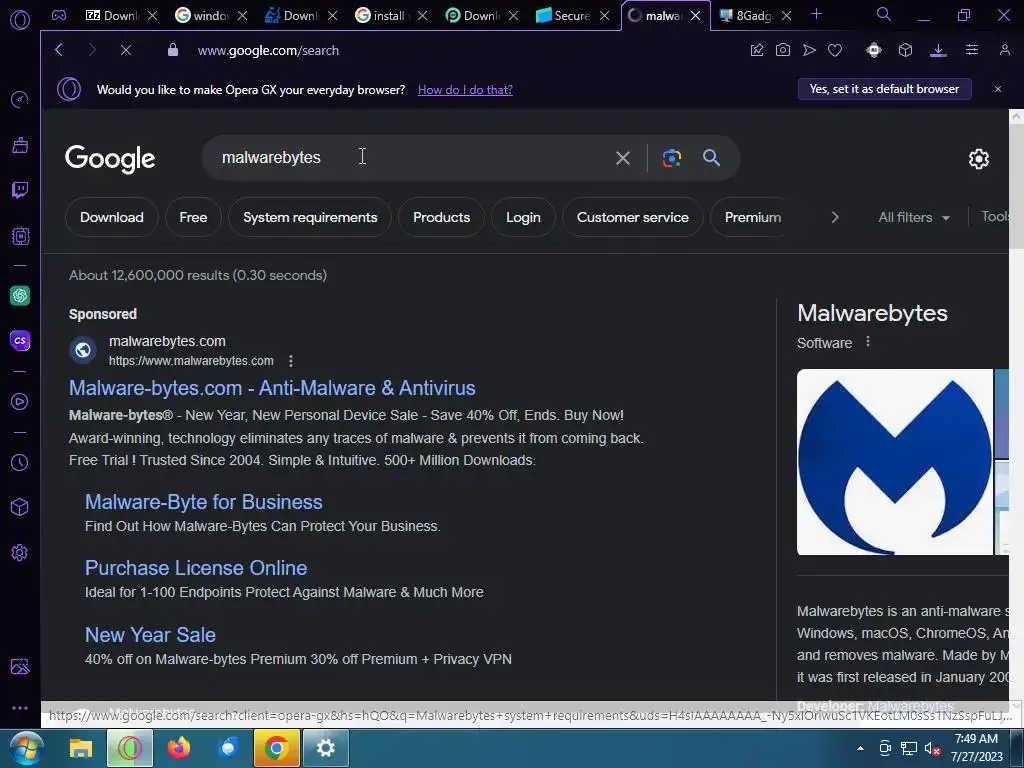Open the New Year Sale link
1024x768 pixels.
coord(150,635)
